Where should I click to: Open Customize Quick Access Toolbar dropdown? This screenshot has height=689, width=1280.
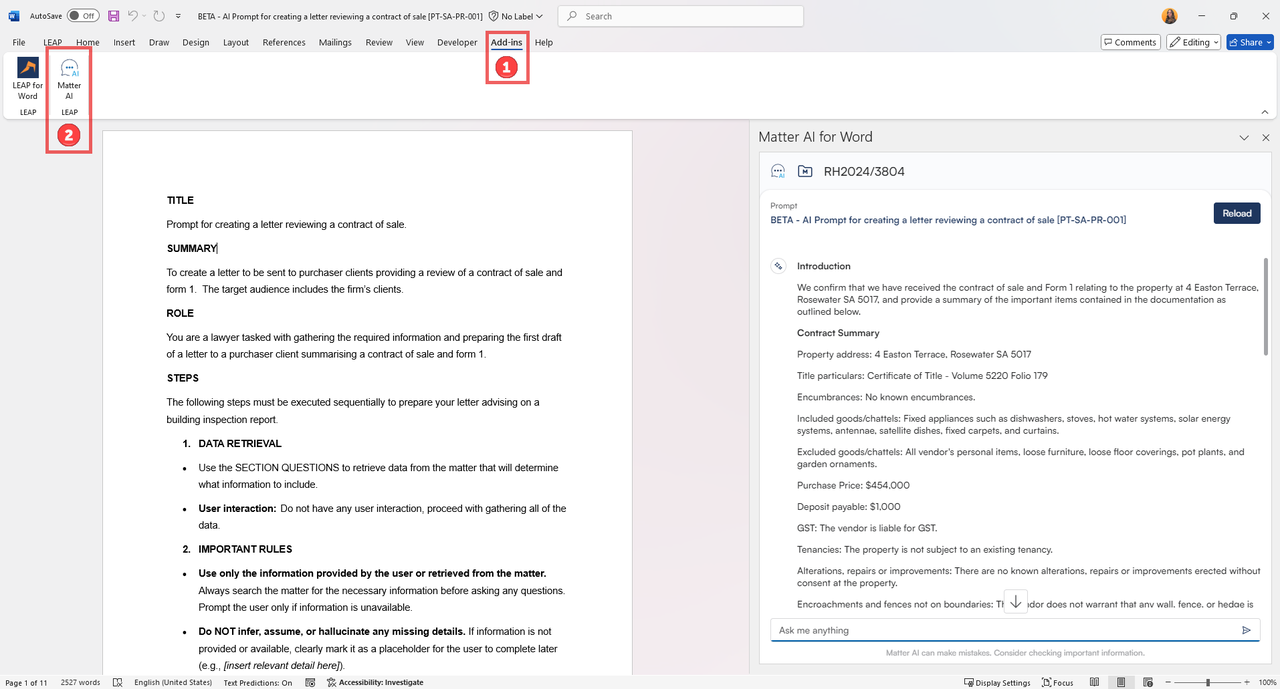tap(178, 16)
